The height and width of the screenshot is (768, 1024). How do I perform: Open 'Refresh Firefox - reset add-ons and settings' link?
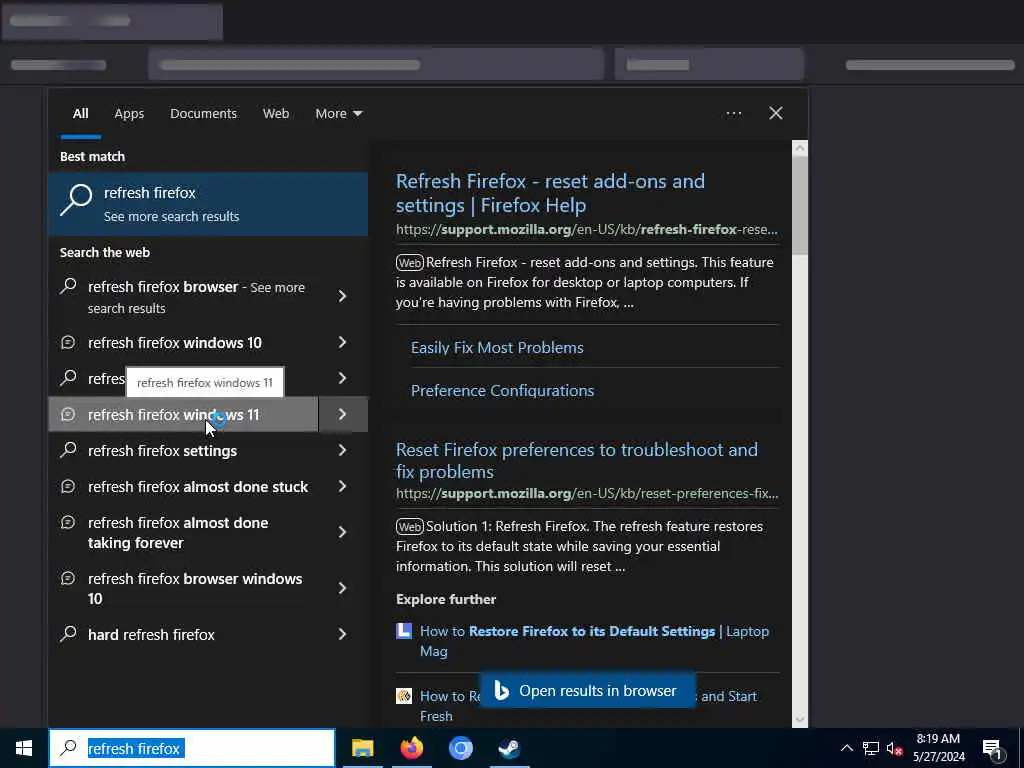coord(550,193)
